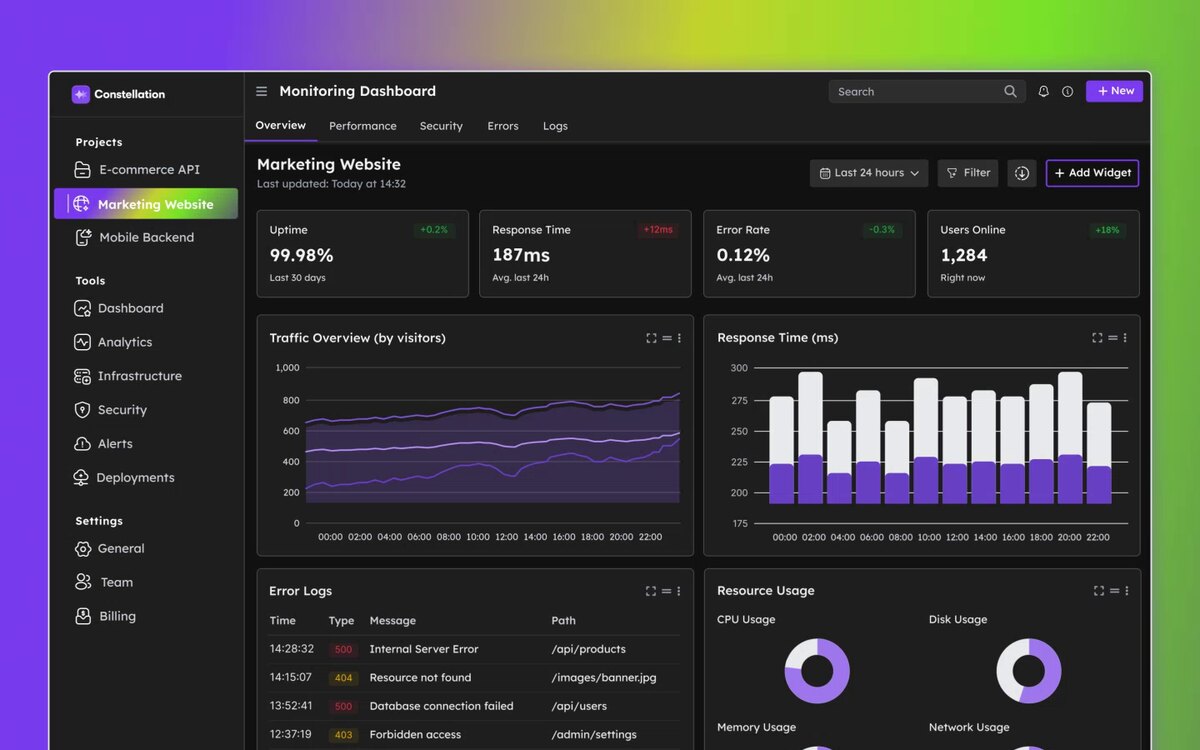
Task: Open the Logs tab
Action: pos(555,126)
